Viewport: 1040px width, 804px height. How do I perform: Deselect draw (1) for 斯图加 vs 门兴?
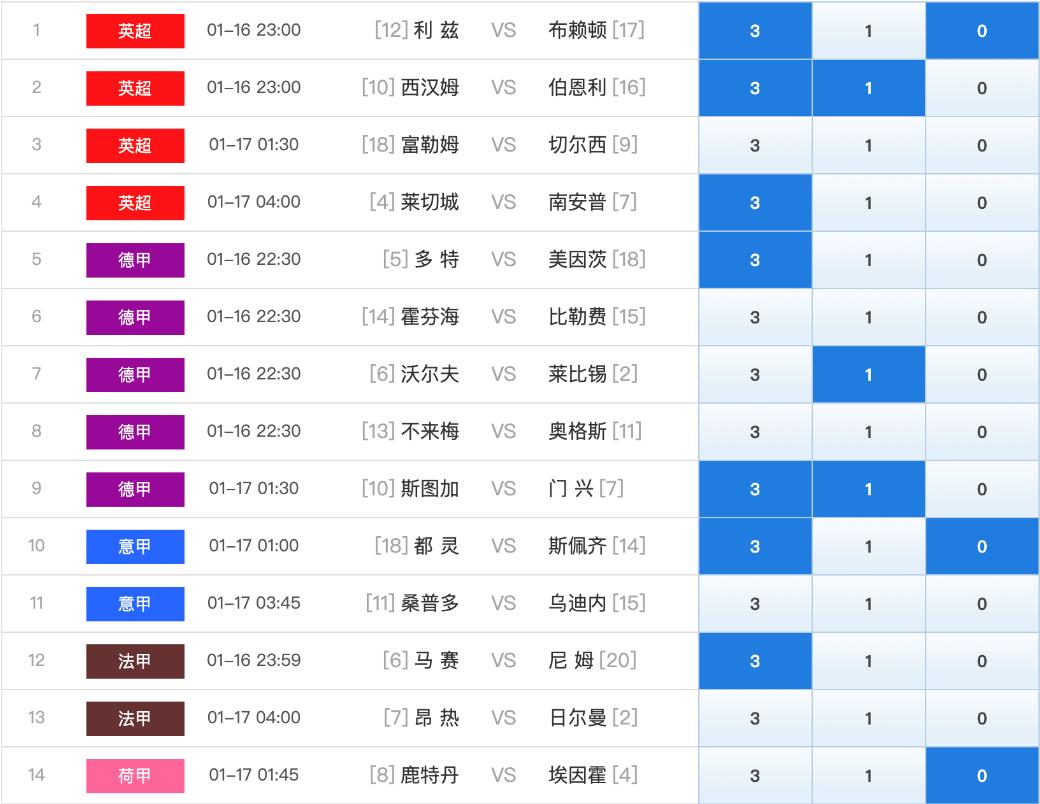pos(868,489)
